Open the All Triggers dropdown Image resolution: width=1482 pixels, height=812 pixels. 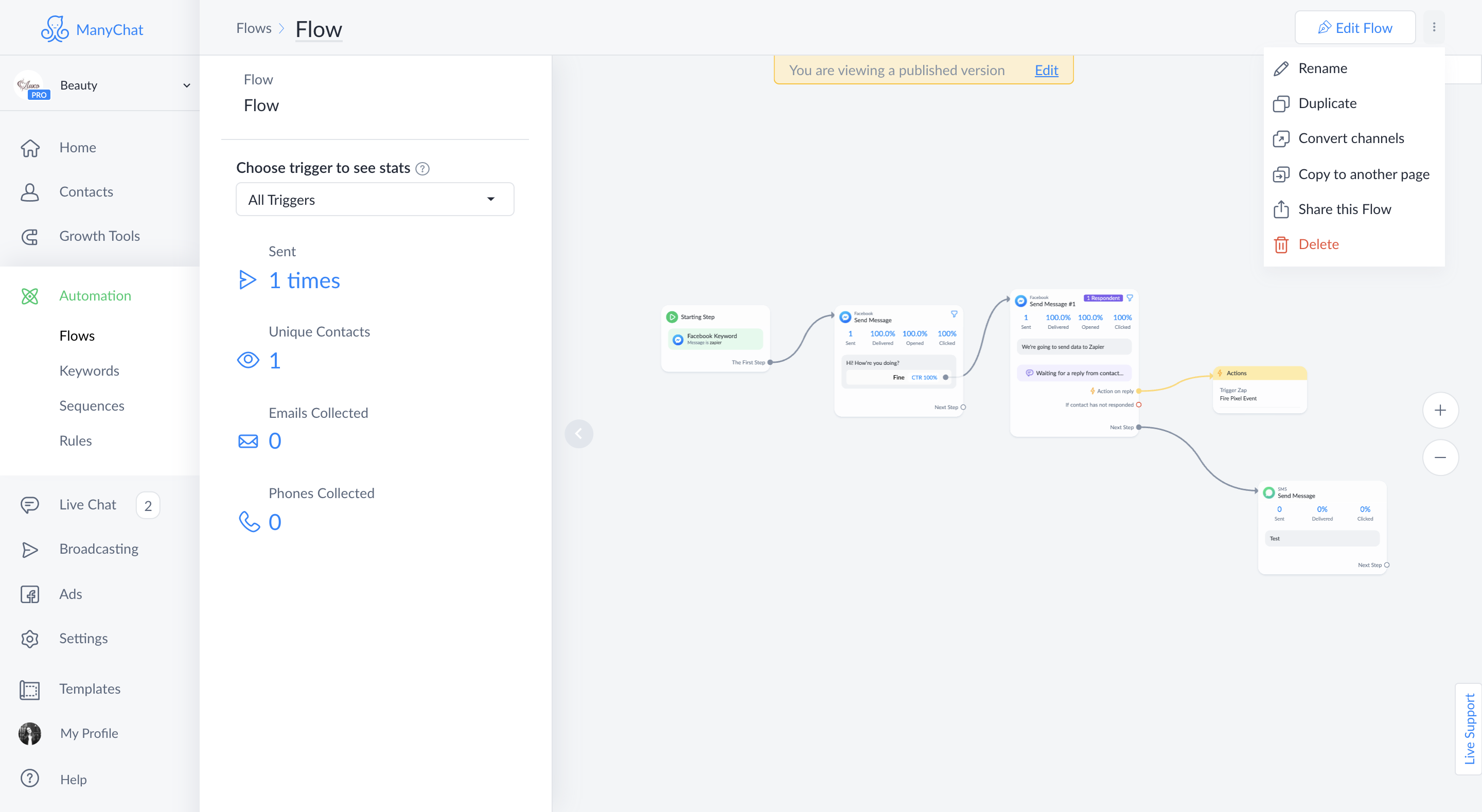(375, 199)
